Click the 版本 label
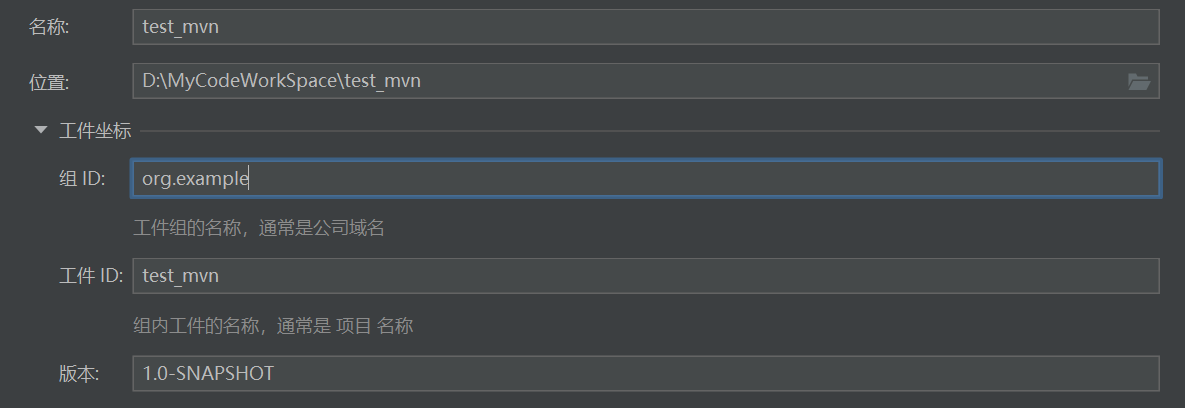1185x408 pixels. click(79, 374)
